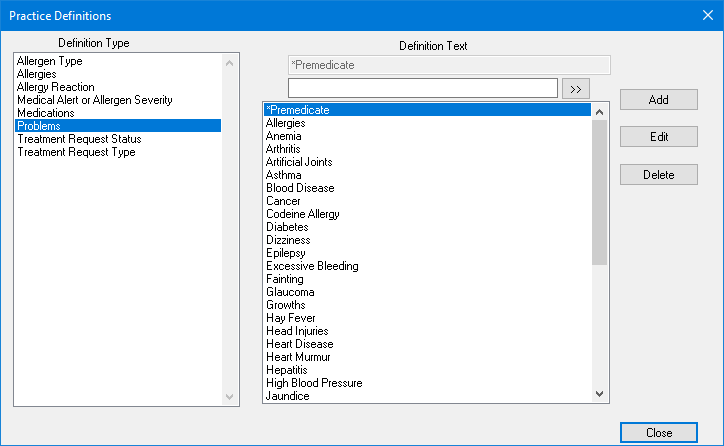
Task: Select Treatment Request Type entry
Action: pos(76,152)
